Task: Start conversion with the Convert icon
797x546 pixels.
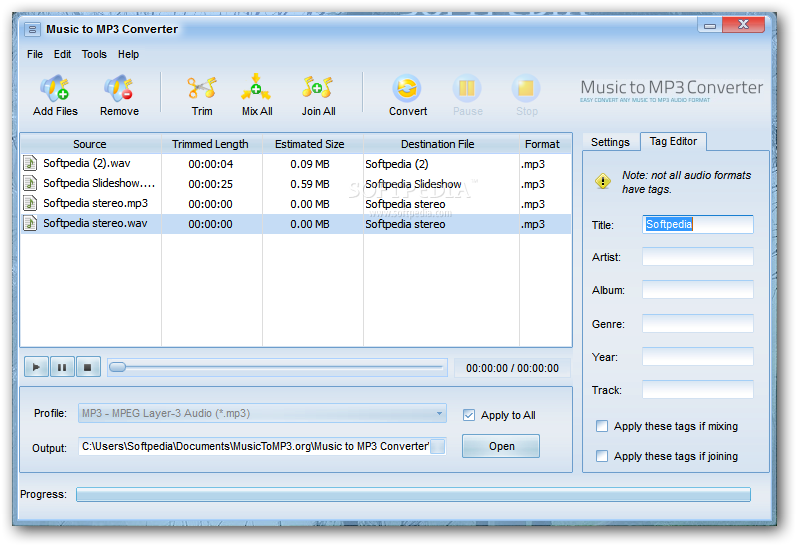Action: click(407, 88)
